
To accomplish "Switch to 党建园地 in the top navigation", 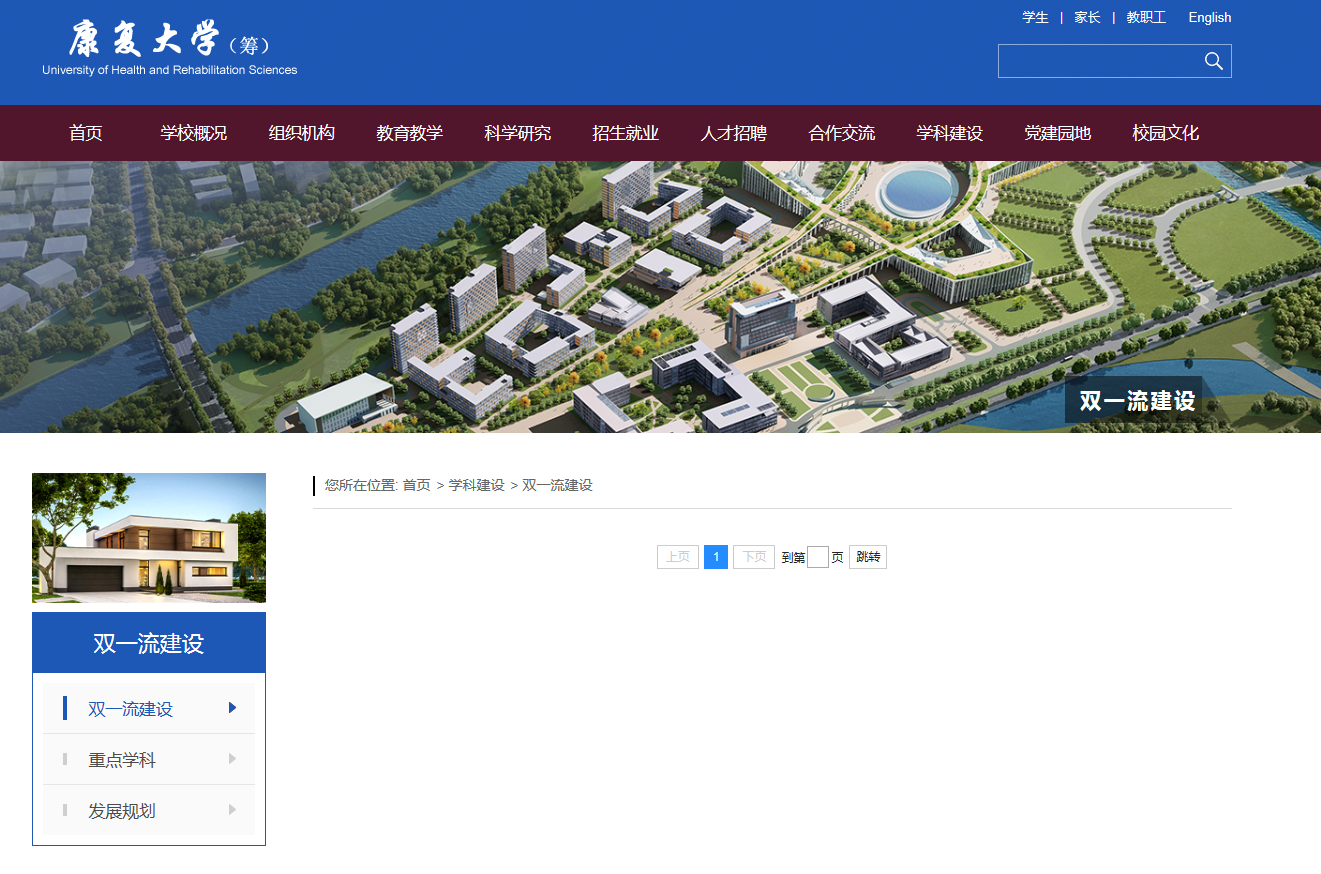I will coord(1057,133).
